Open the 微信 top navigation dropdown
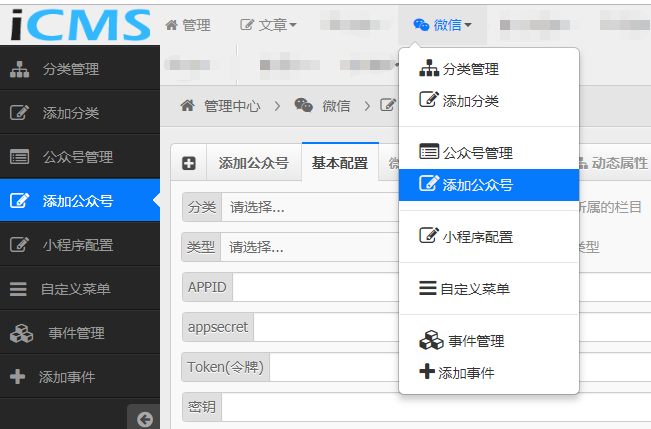Screen dimensions: 651x429 [x=442, y=25]
